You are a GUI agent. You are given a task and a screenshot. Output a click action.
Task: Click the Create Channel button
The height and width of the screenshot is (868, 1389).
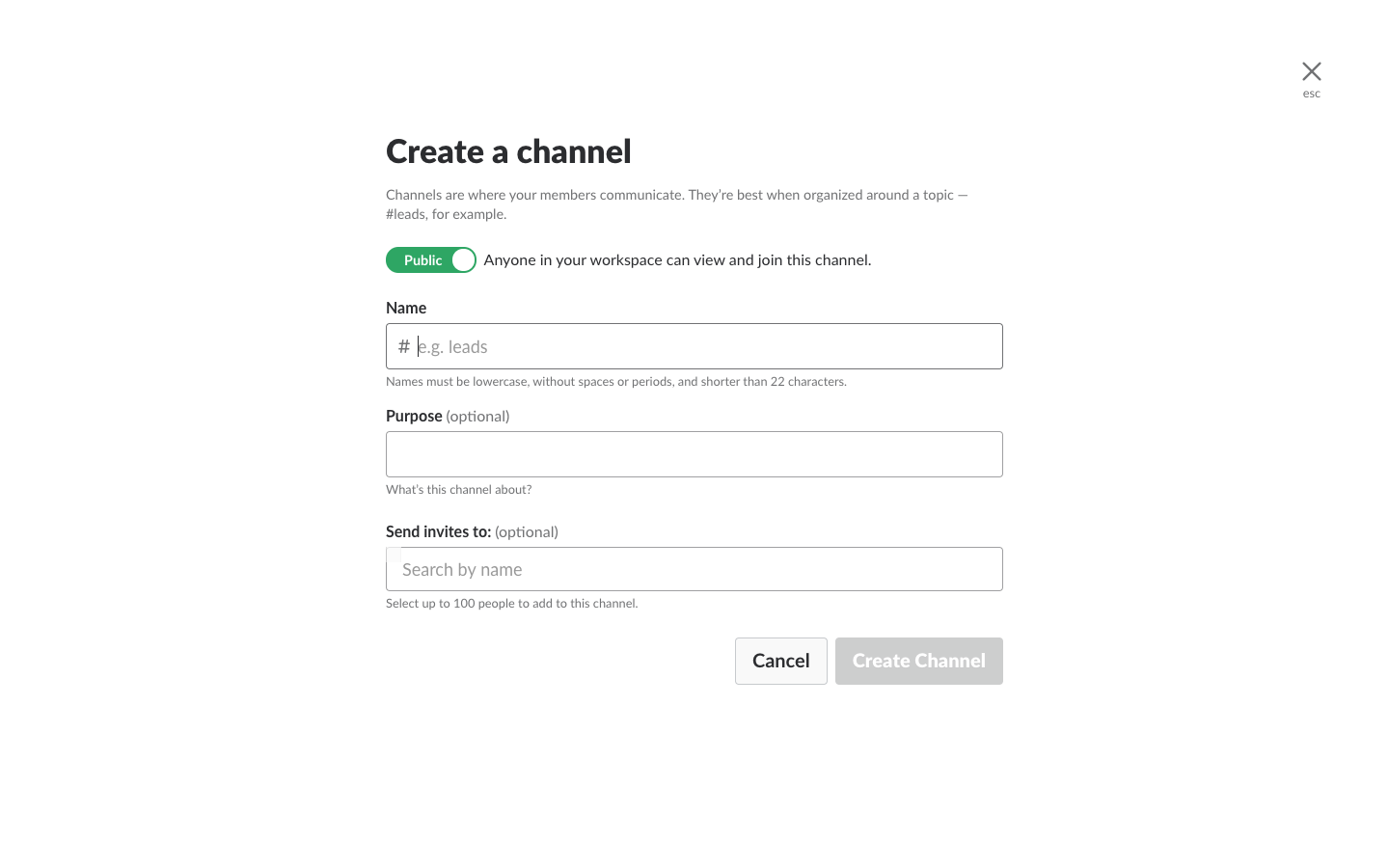(918, 662)
